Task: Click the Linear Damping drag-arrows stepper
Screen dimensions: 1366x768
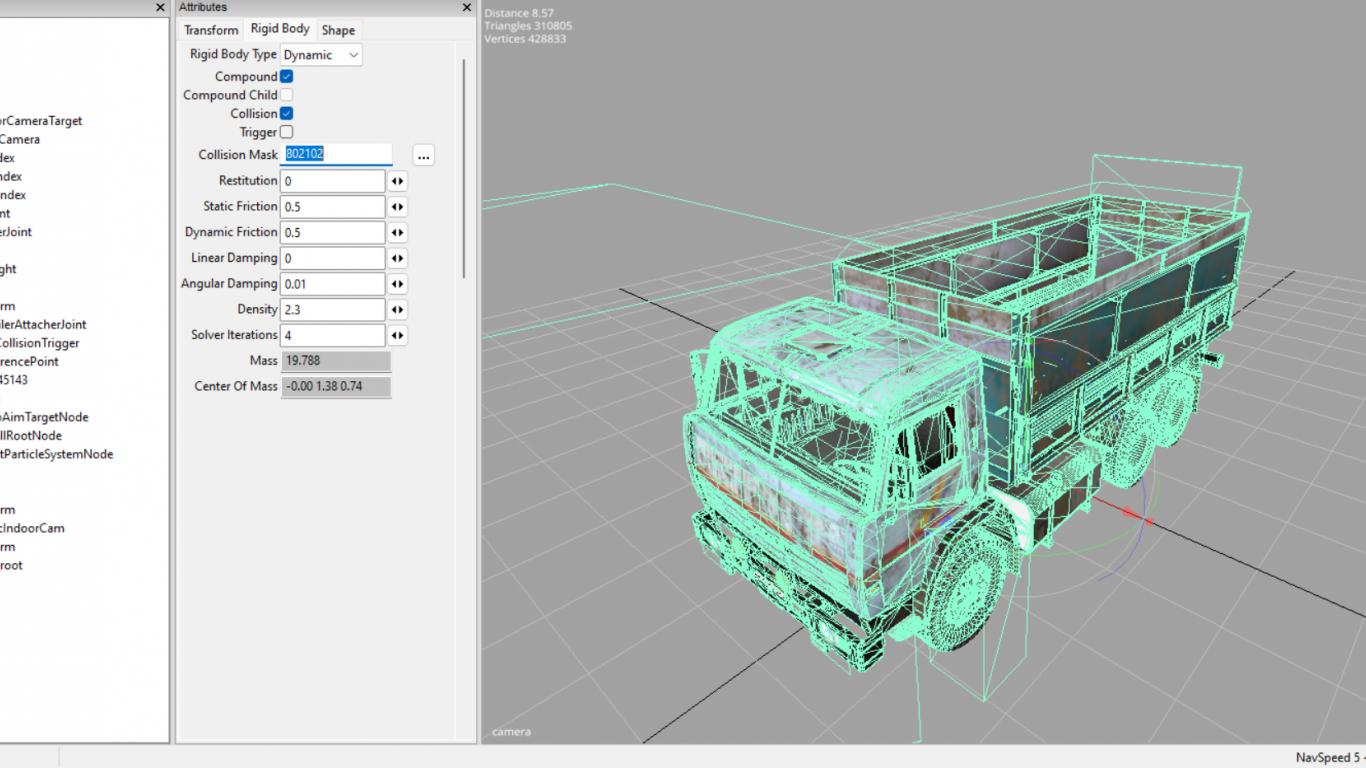Action: click(398, 258)
